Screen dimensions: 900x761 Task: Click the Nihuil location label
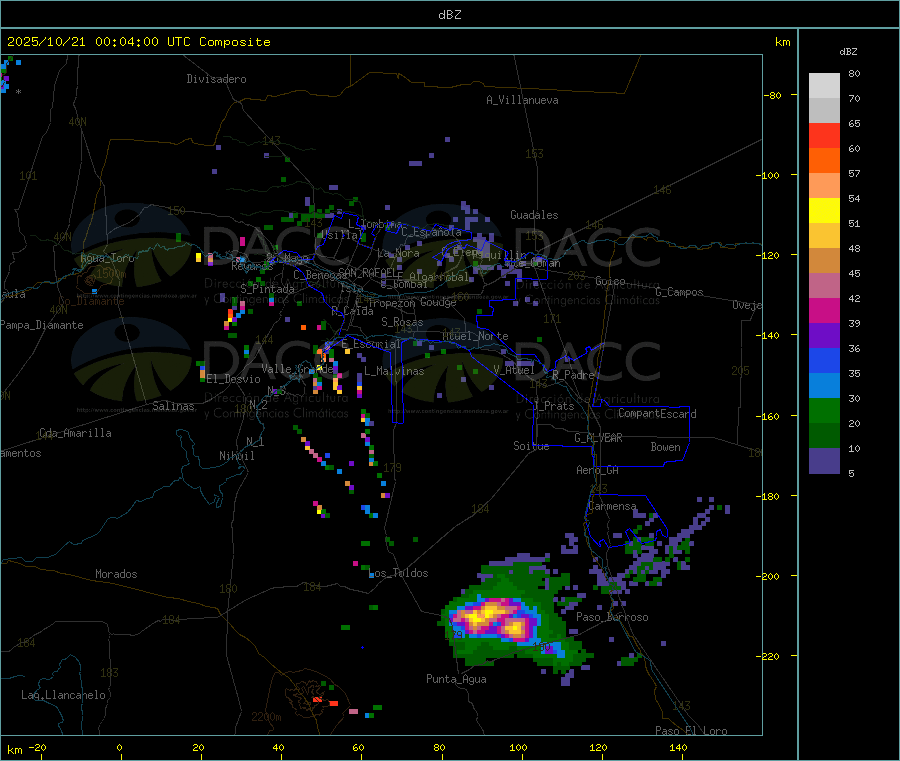[x=236, y=456]
